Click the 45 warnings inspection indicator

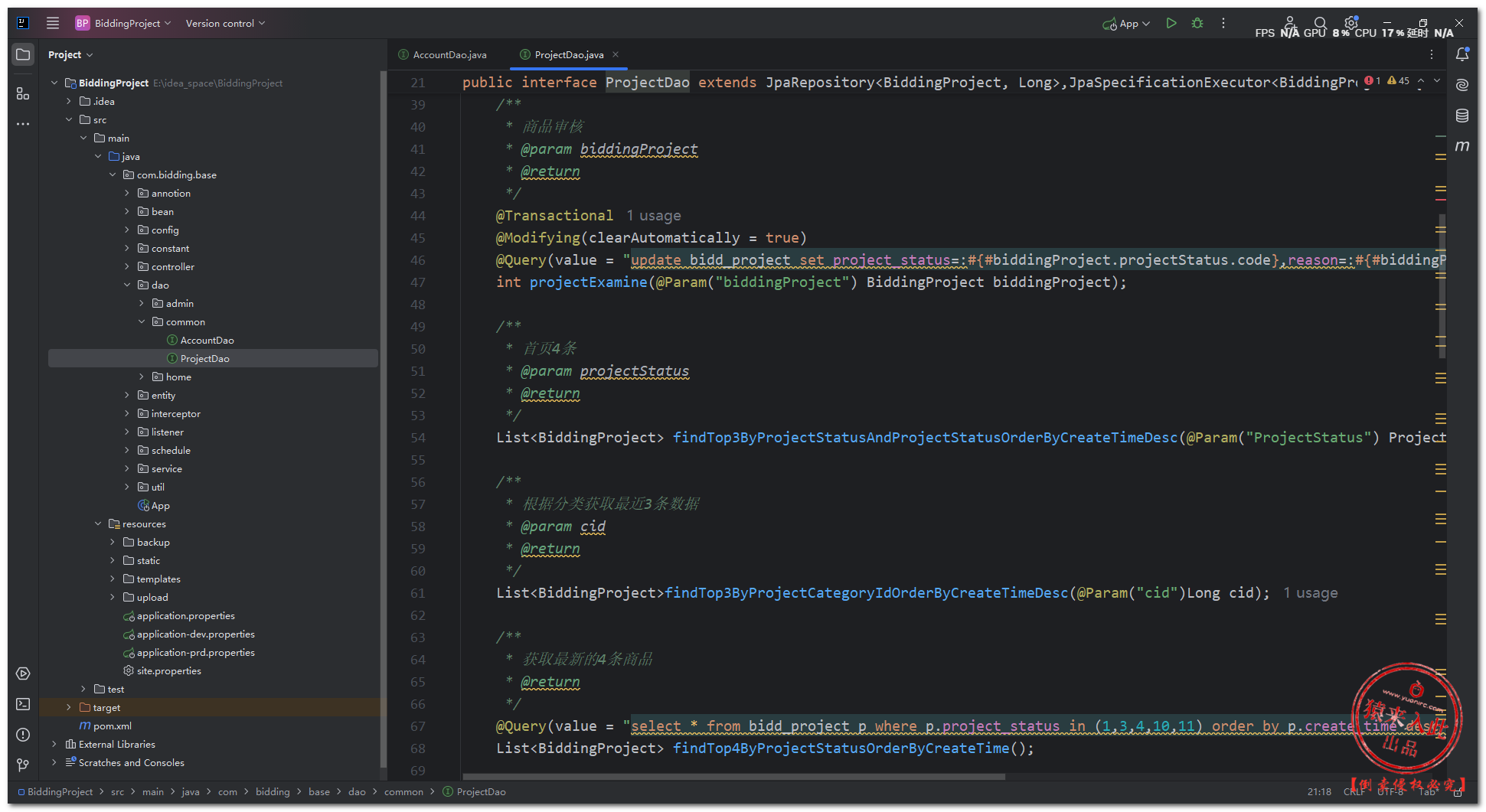pos(1398,81)
